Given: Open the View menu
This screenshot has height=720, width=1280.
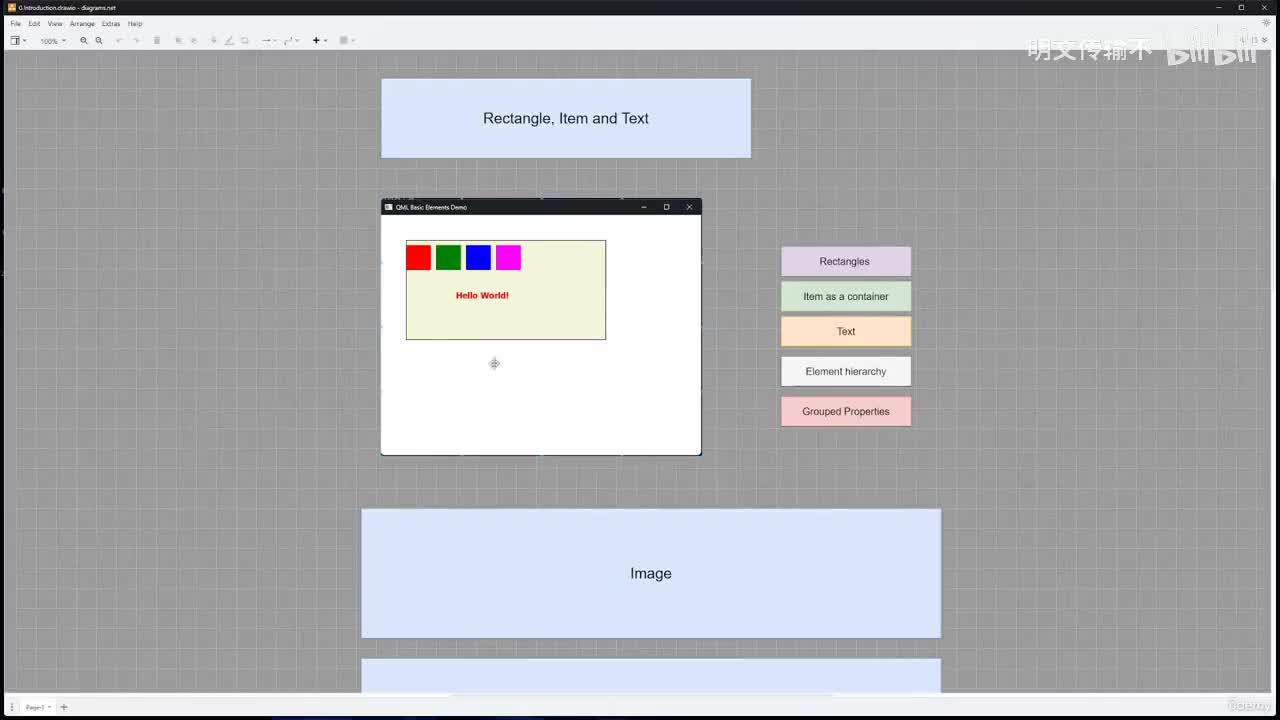Looking at the screenshot, I should (x=54, y=23).
